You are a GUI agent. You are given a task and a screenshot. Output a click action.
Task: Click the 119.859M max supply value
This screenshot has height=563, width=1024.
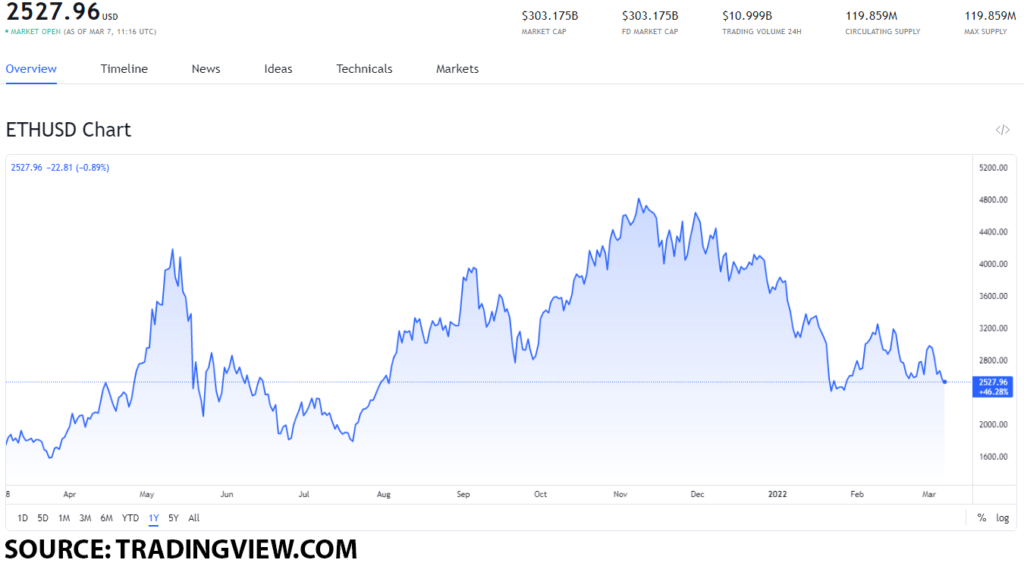[x=990, y=15]
